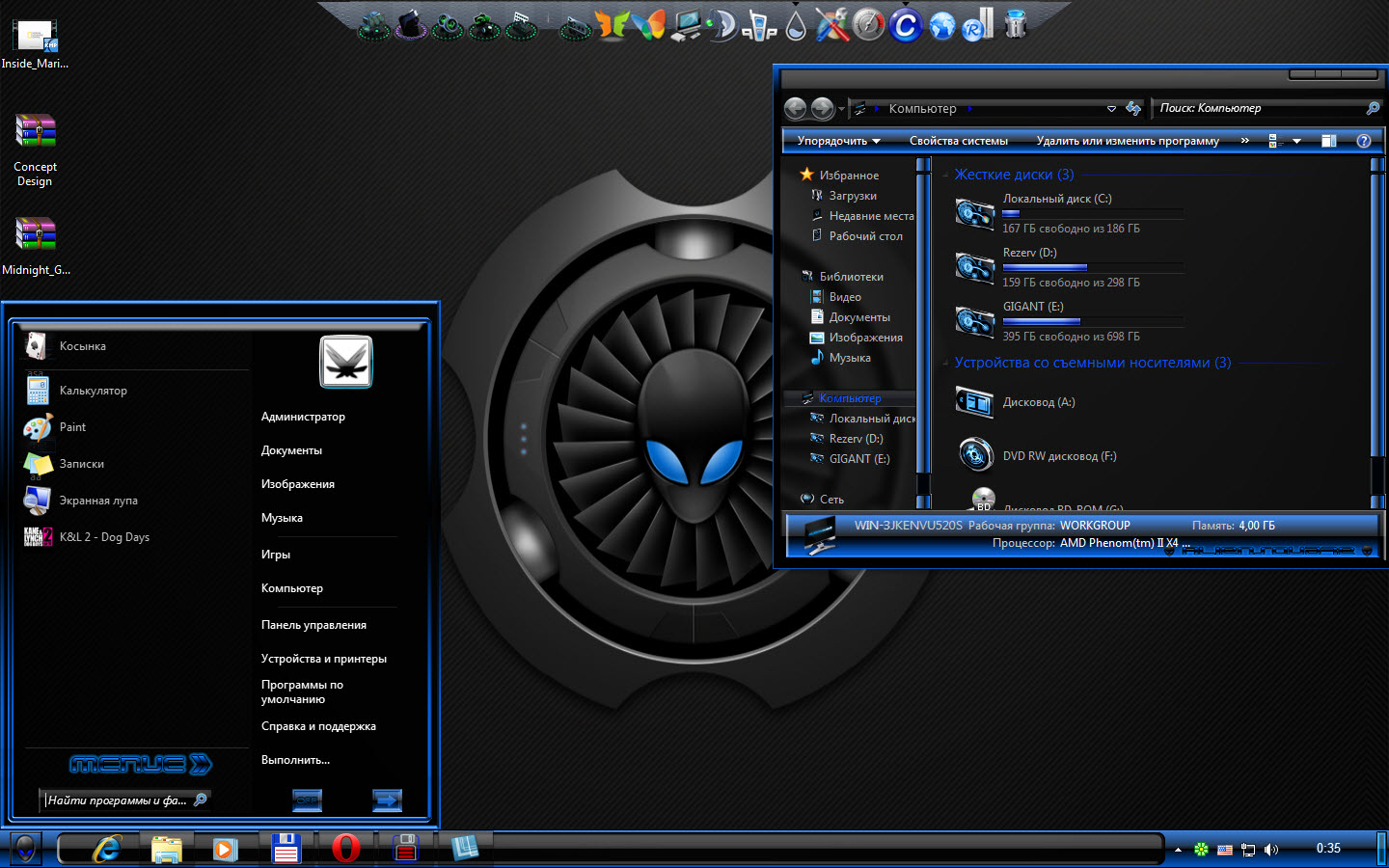Click the Поиск: Компьютер search box
The height and width of the screenshot is (868, 1389).
(1267, 109)
